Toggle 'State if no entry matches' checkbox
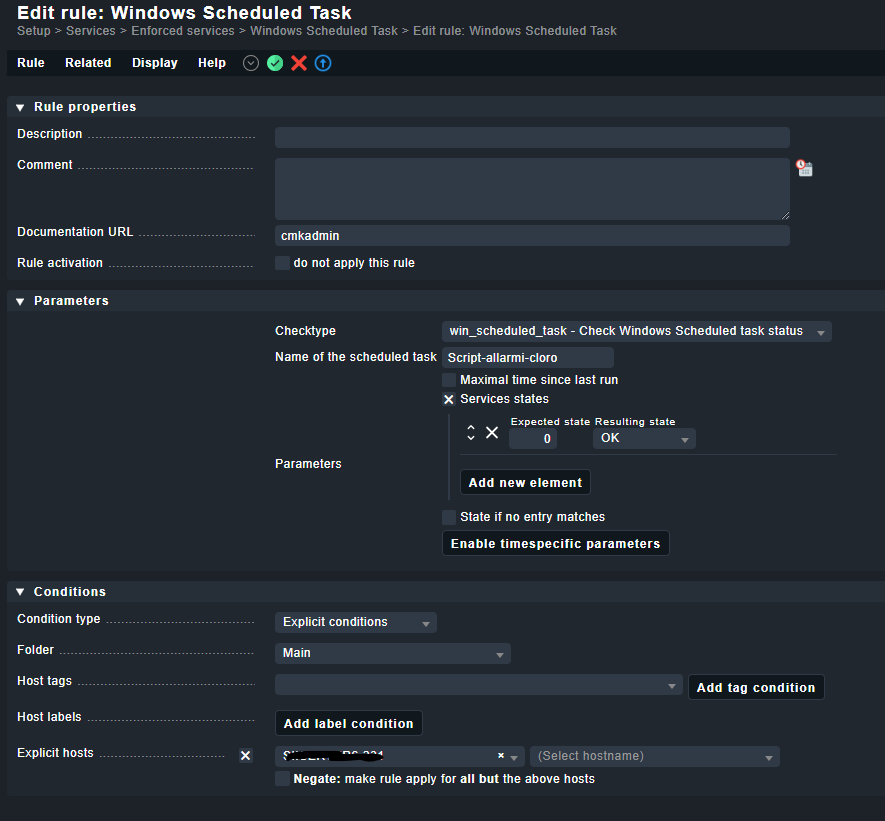This screenshot has width=885, height=821. (x=449, y=517)
